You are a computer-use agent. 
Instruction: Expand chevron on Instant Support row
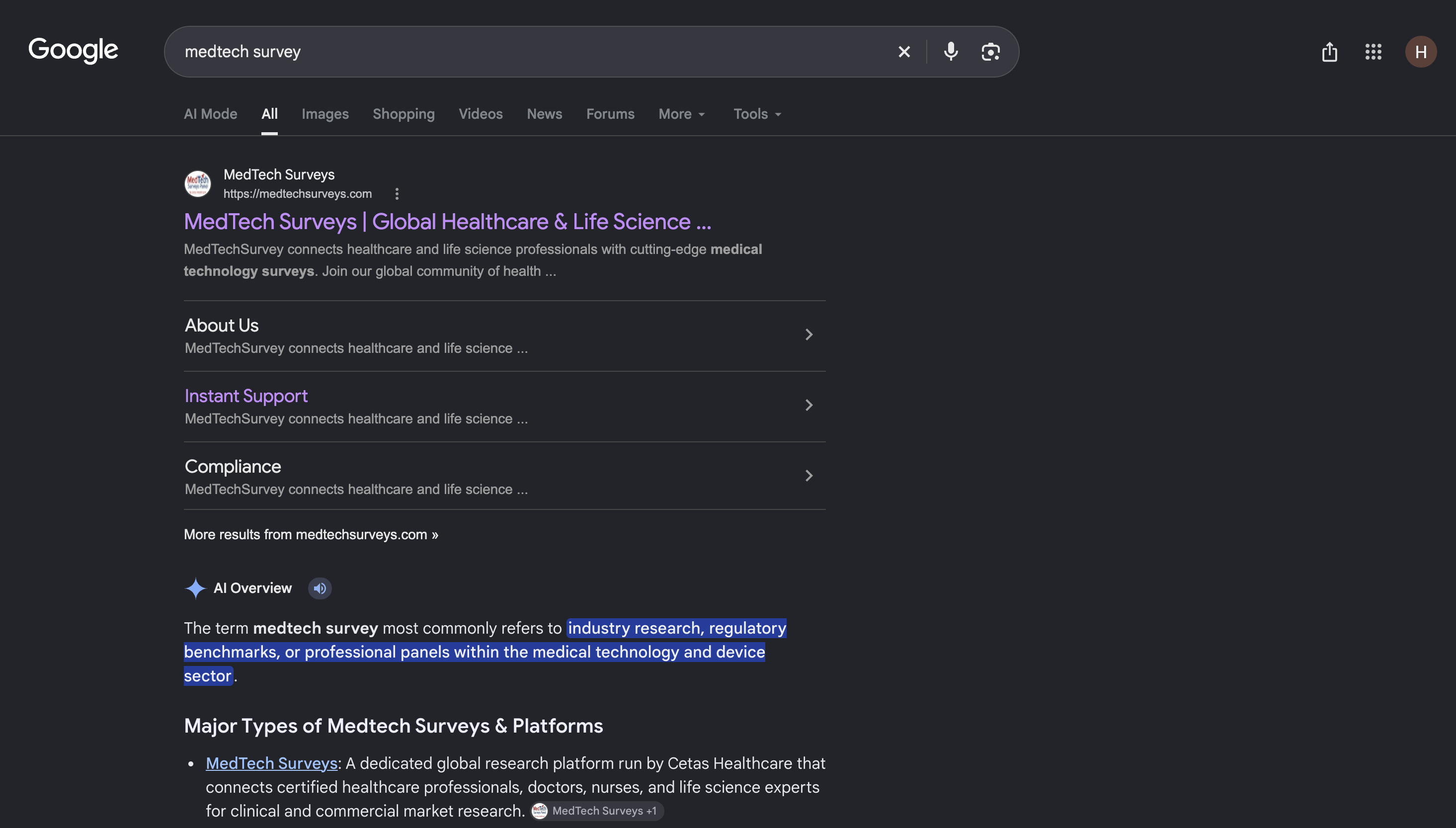click(x=809, y=405)
